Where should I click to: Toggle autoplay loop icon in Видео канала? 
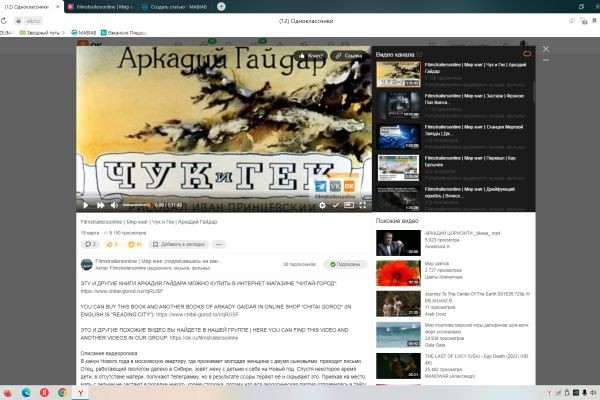[x=527, y=54]
